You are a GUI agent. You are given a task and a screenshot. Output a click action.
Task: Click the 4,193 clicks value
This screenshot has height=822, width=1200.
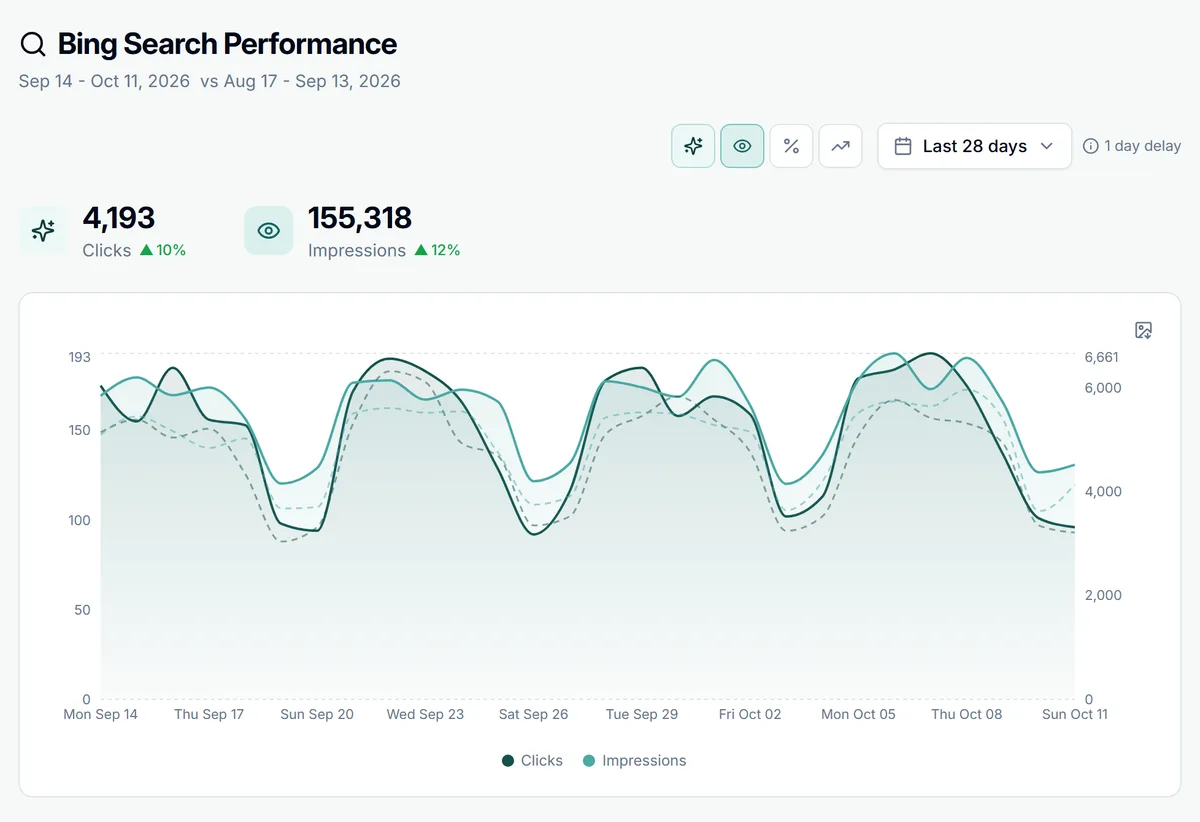pos(119,218)
